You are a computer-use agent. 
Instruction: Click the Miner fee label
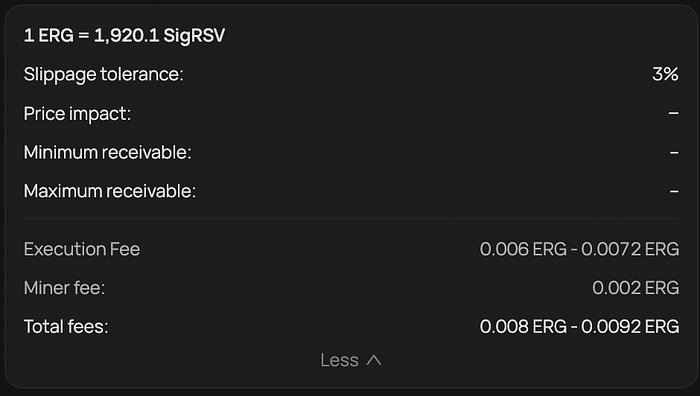(64, 288)
